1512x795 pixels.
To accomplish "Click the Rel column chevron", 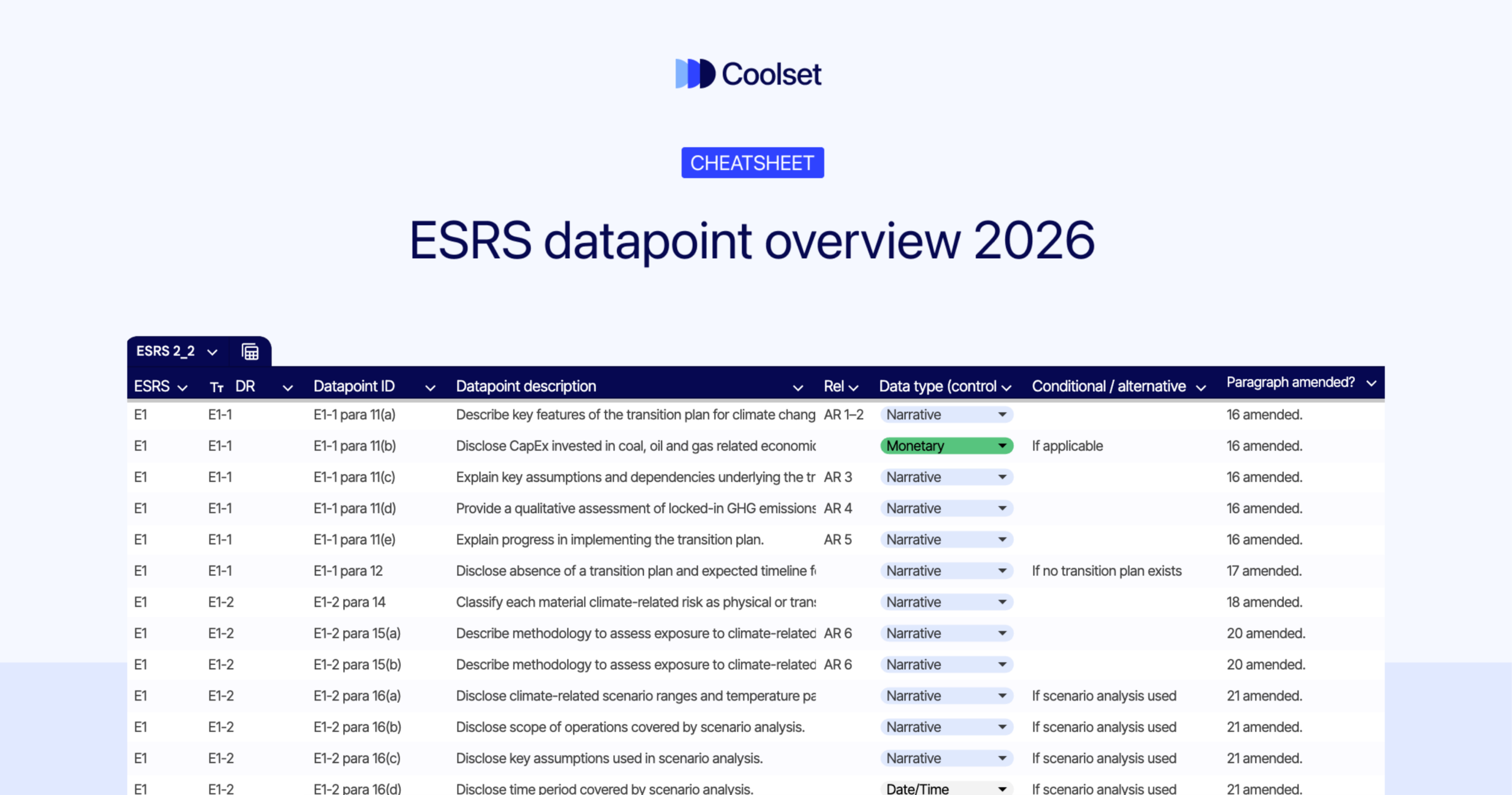I will pos(853,387).
